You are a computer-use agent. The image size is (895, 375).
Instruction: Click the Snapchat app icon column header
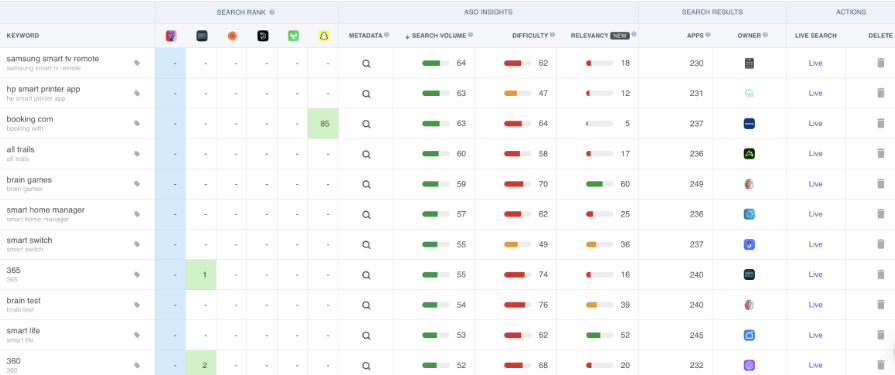tap(324, 36)
